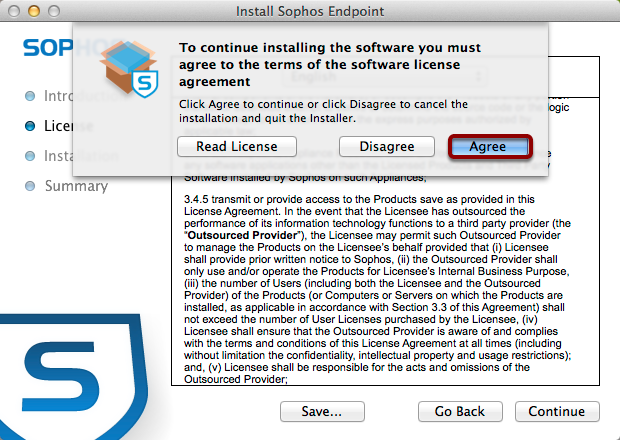
Task: Click the dialog heading about license agreement
Action: point(330,64)
